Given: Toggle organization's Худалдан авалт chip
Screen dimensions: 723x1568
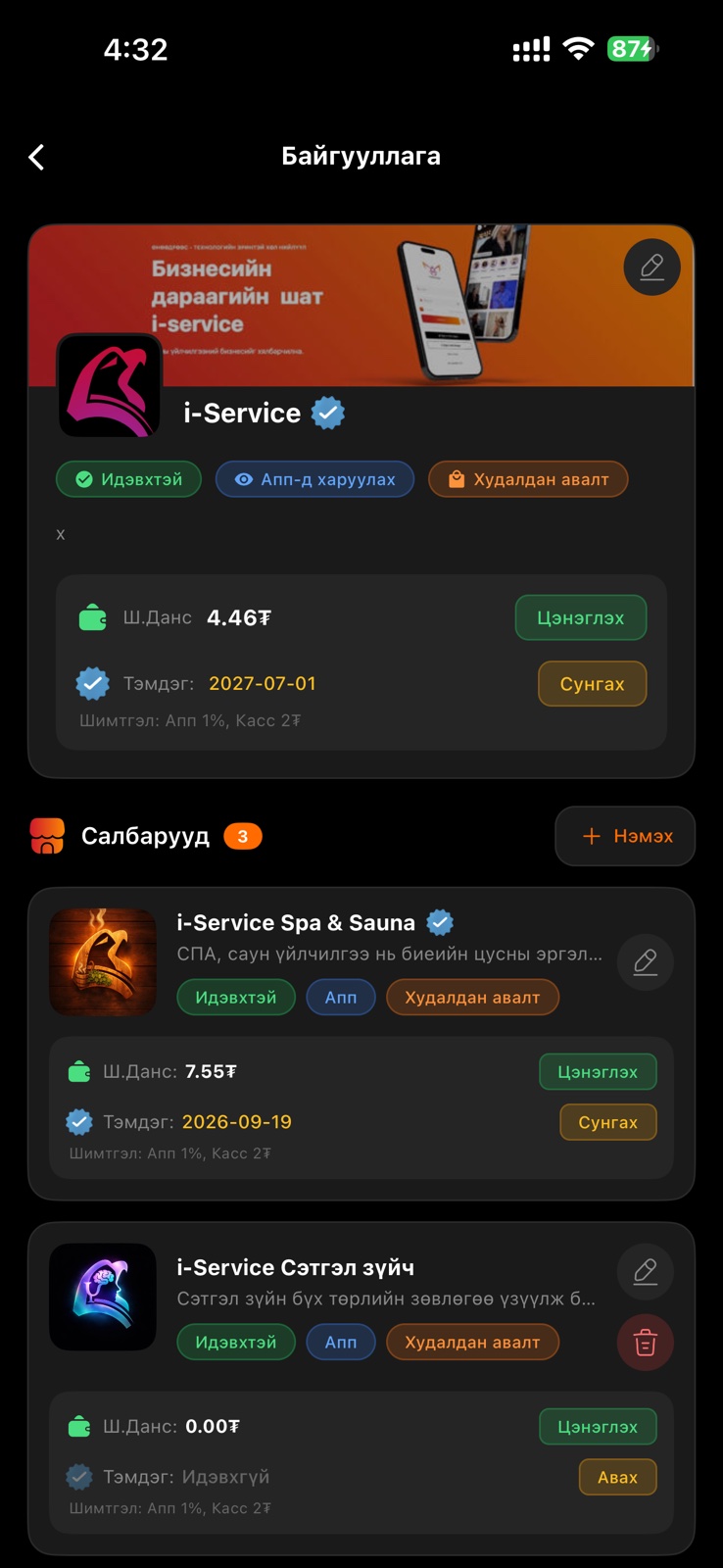Looking at the screenshot, I should (528, 479).
